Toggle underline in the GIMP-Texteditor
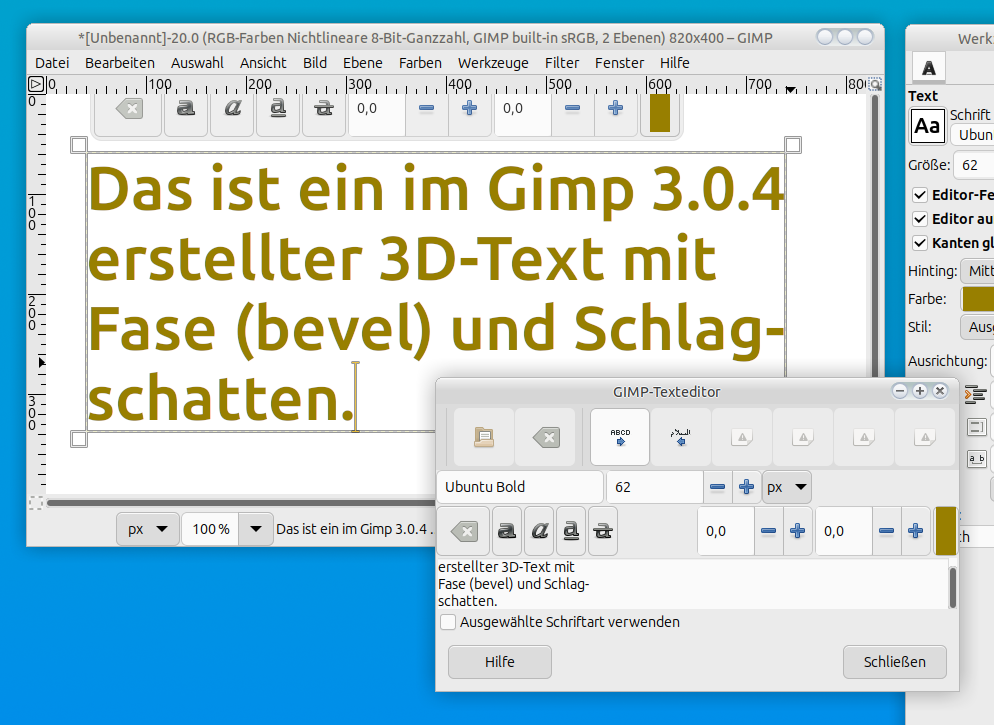This screenshot has height=725, width=994. click(571, 531)
